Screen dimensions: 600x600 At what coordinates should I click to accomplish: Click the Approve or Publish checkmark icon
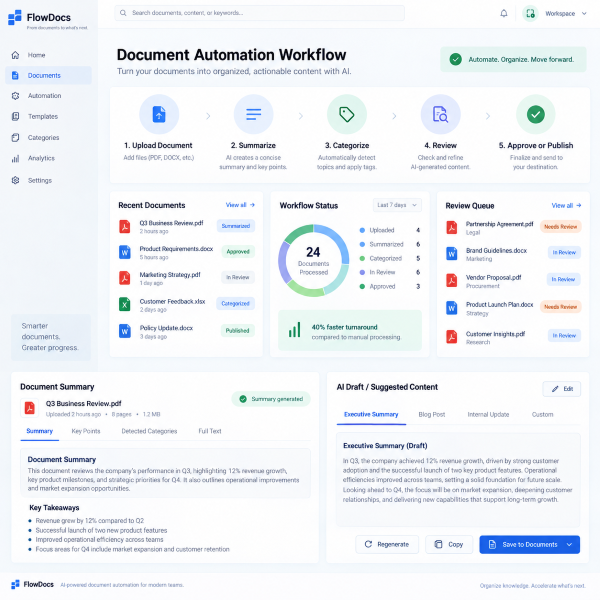(535, 114)
